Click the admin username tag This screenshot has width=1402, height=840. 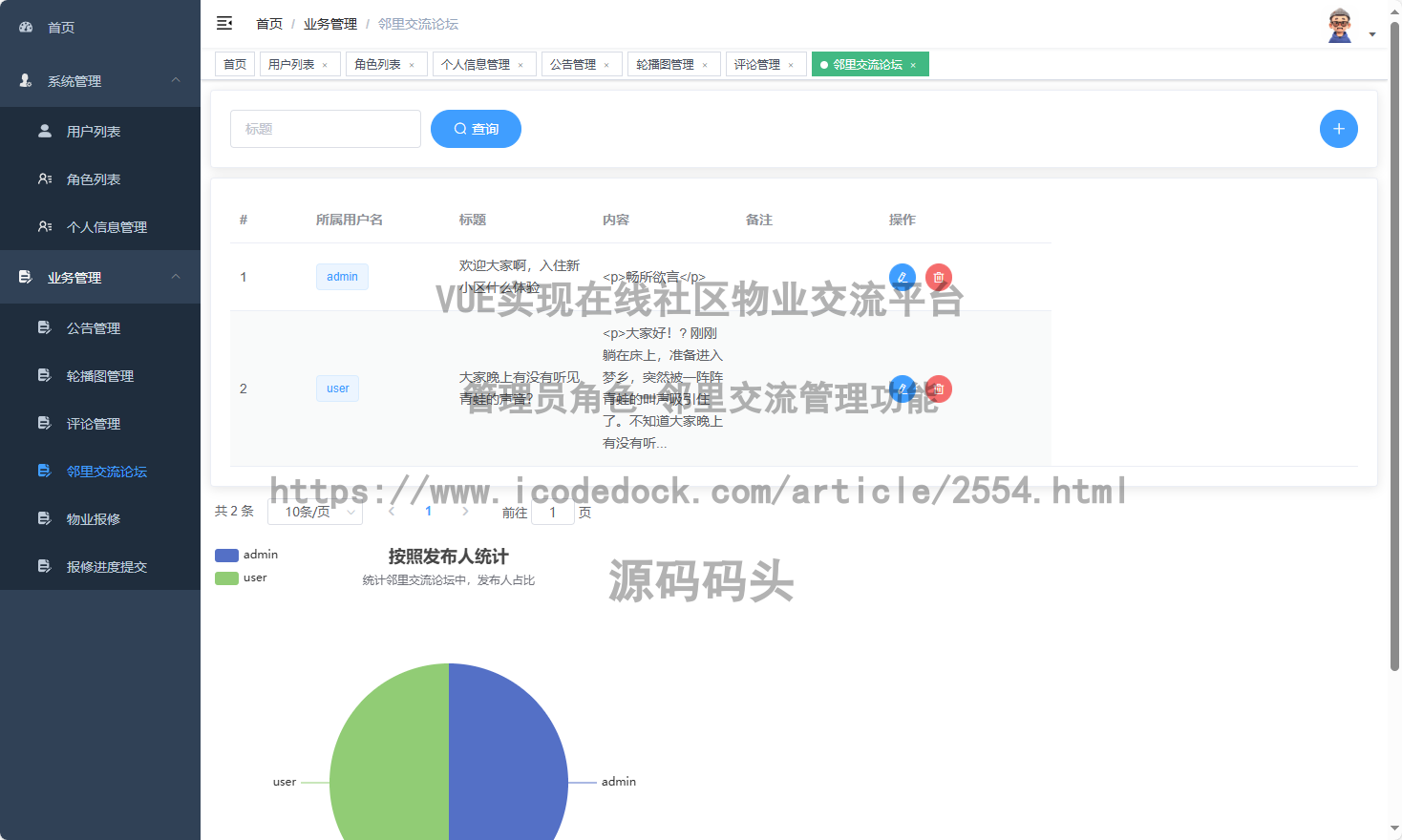[x=342, y=277]
